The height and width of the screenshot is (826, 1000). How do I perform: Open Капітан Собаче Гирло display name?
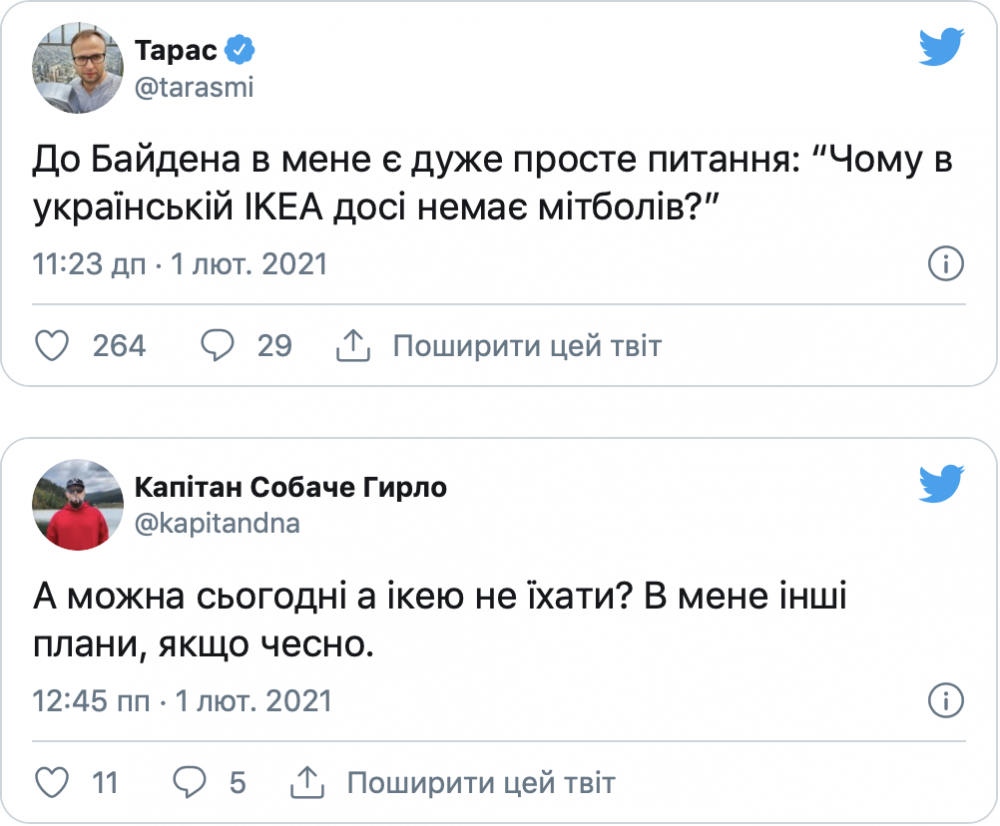click(290, 487)
